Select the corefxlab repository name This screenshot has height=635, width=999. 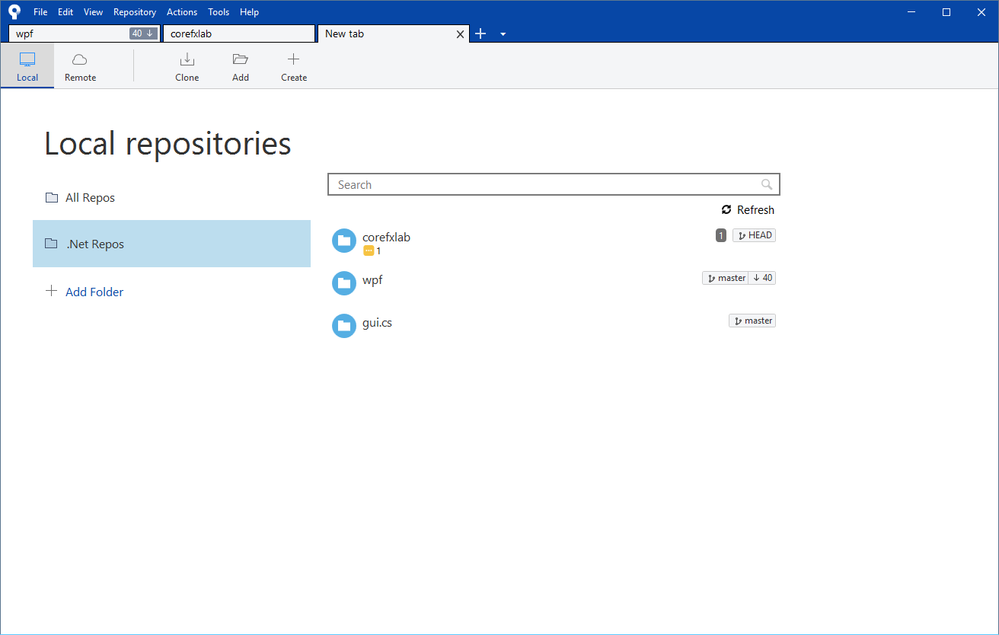(x=386, y=237)
